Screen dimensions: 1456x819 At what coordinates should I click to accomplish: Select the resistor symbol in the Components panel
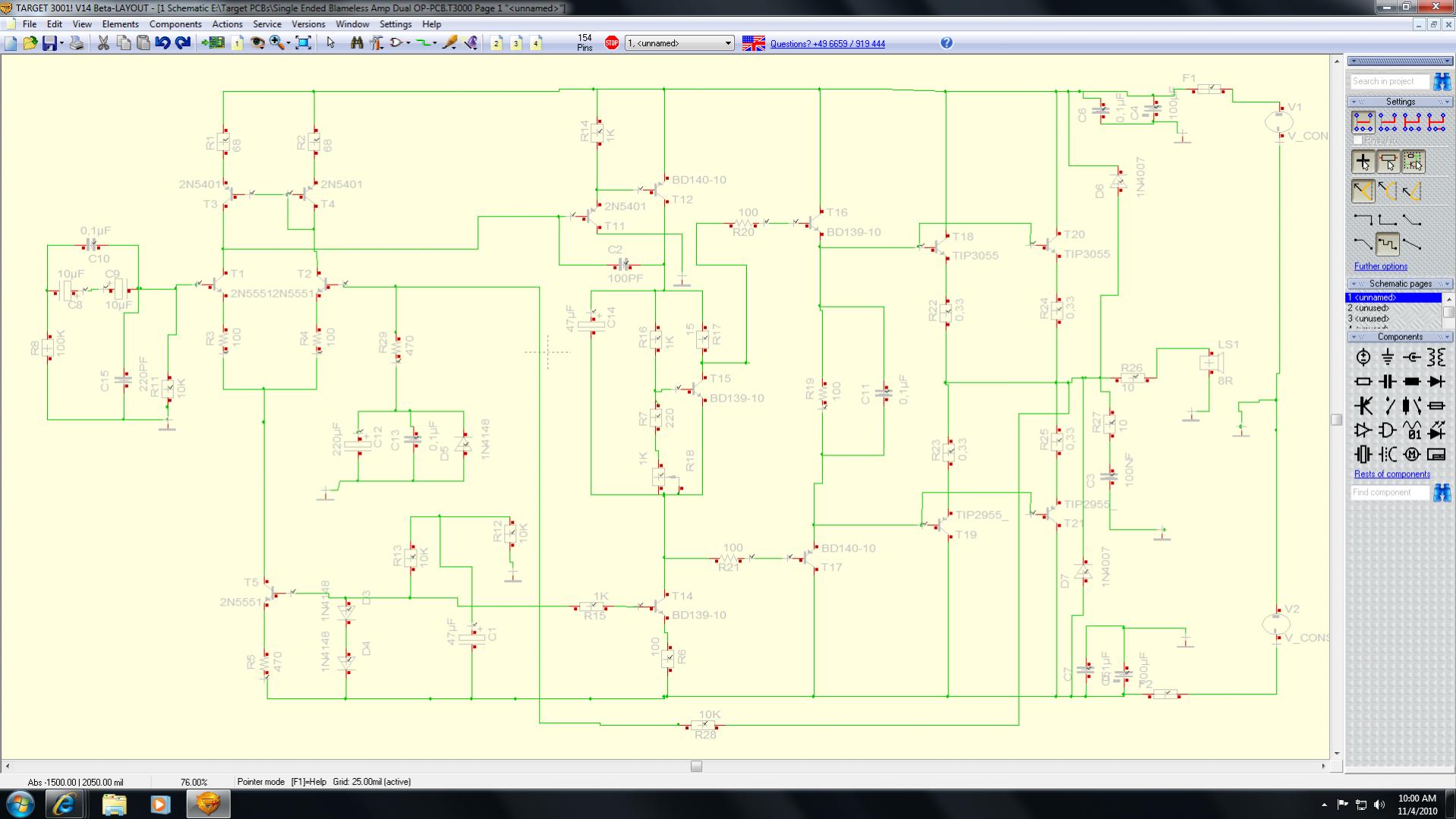click(x=1363, y=382)
